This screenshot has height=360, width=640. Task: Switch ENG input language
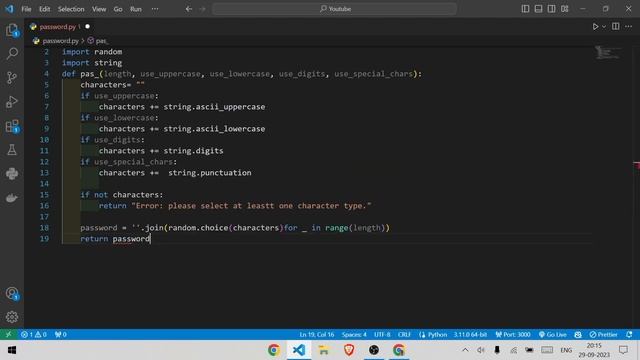point(566,350)
